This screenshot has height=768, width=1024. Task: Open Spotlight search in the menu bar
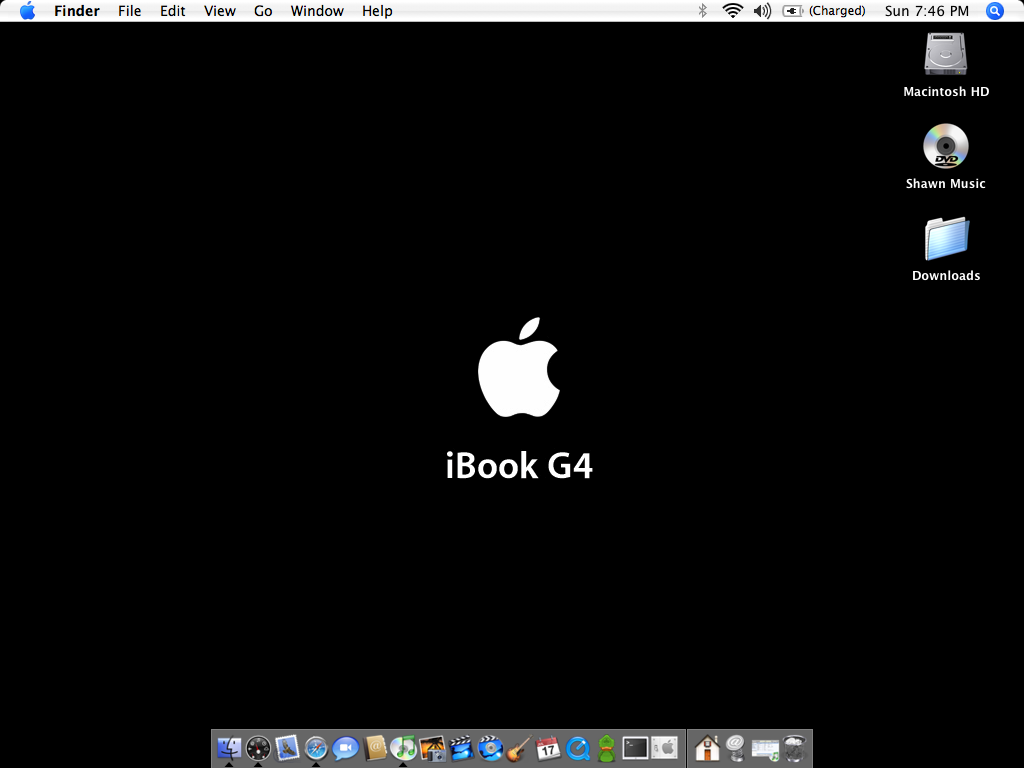(x=993, y=11)
